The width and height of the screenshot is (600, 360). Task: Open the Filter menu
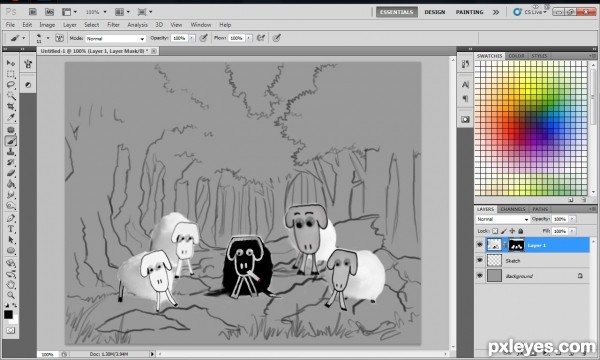(x=113, y=25)
